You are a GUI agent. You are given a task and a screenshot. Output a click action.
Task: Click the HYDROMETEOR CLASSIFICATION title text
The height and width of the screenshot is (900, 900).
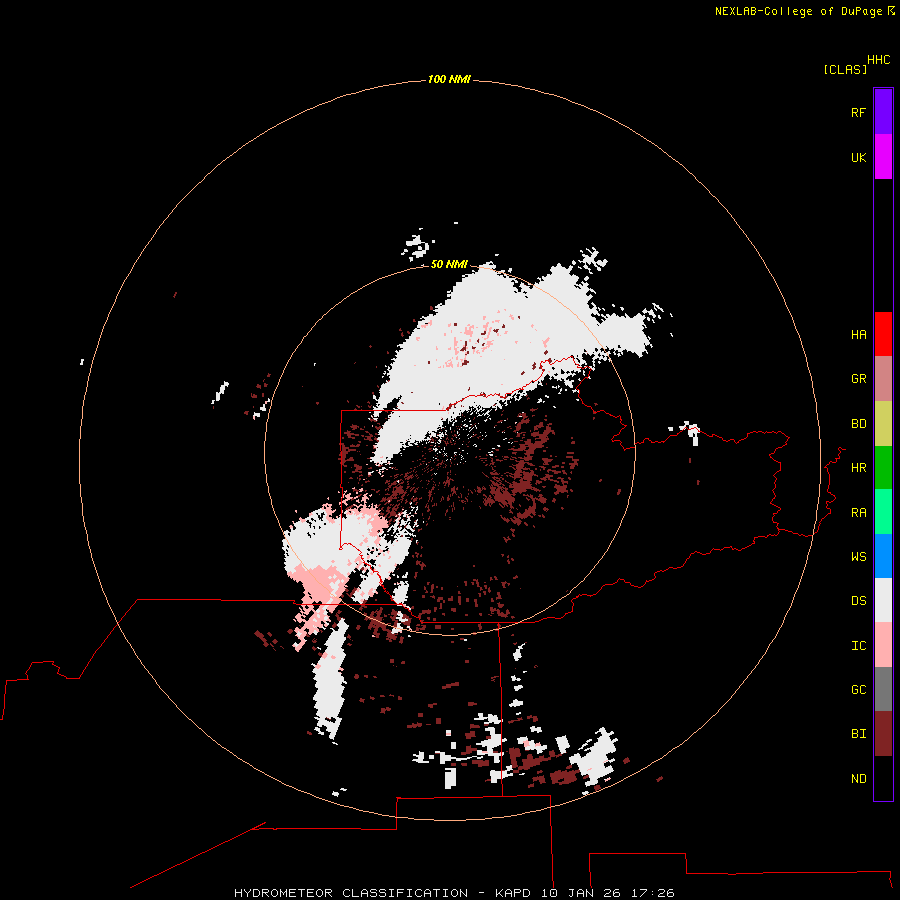[351, 893]
